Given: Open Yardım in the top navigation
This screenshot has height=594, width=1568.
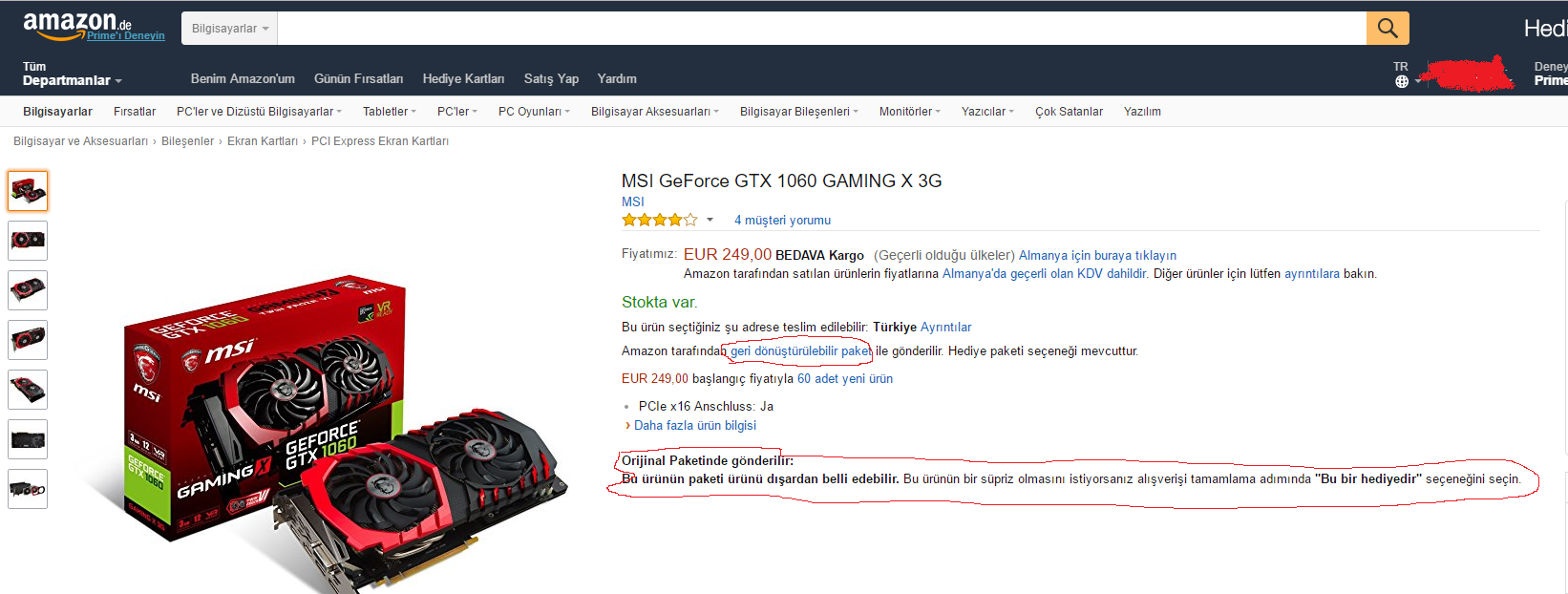Looking at the screenshot, I should (617, 79).
